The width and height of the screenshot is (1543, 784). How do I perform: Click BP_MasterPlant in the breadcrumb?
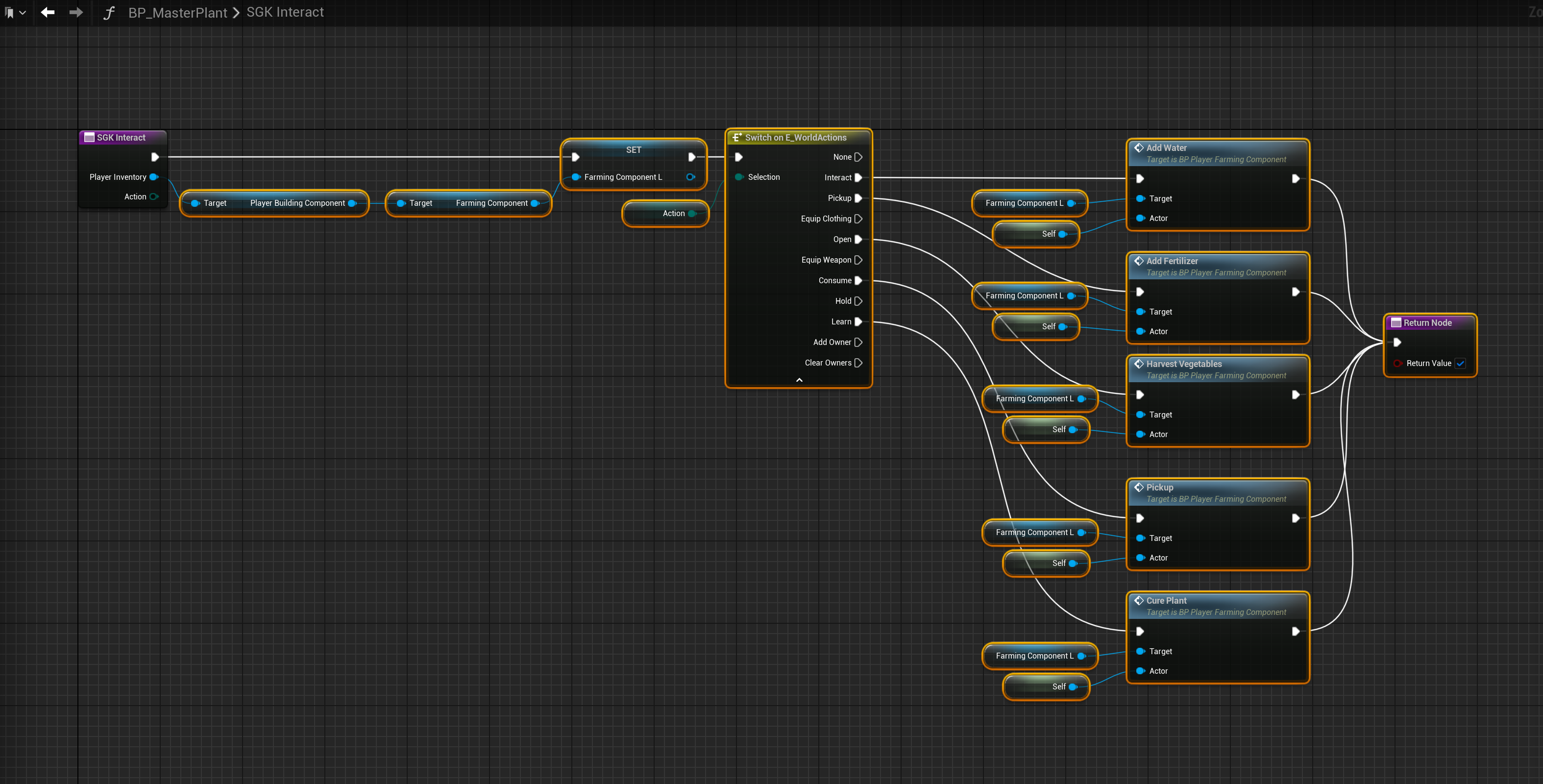click(177, 13)
